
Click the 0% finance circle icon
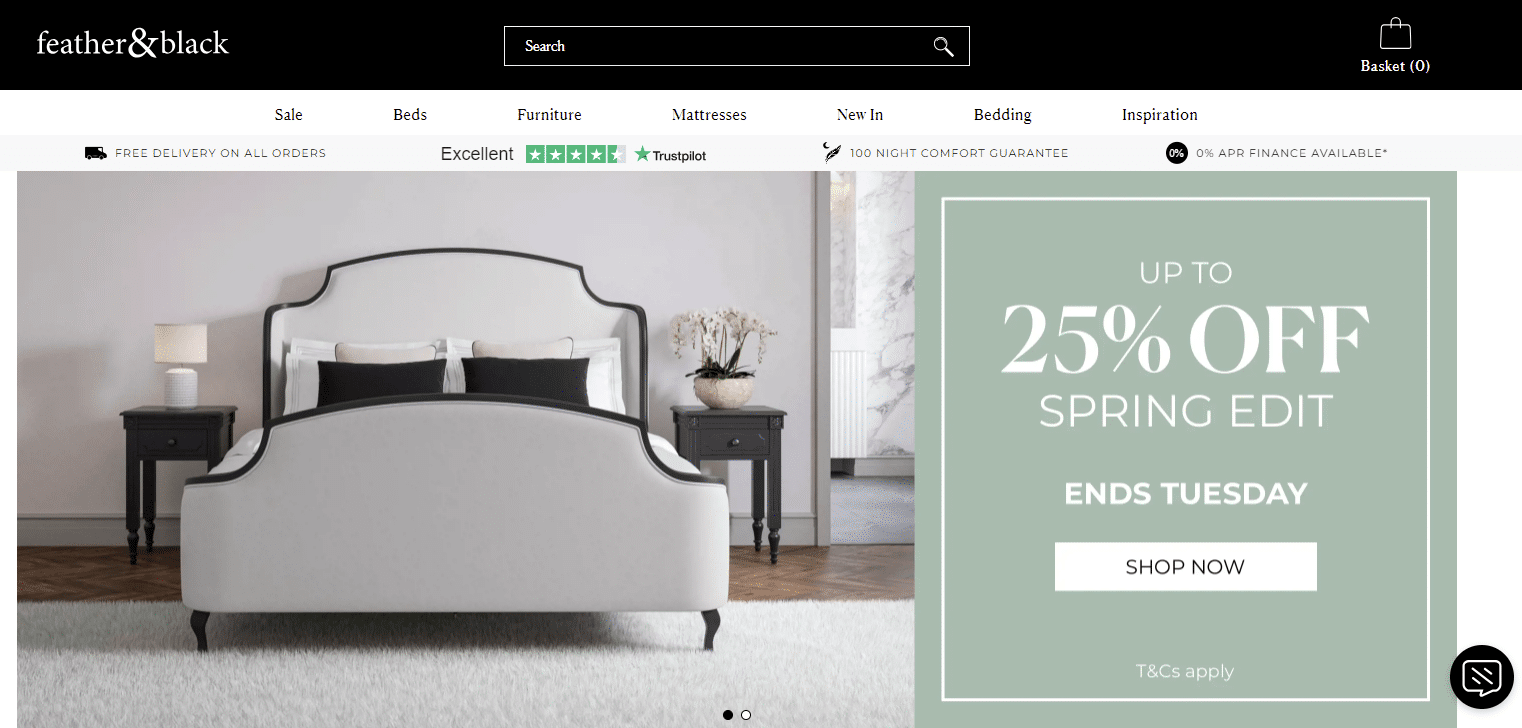pyautogui.click(x=1177, y=153)
